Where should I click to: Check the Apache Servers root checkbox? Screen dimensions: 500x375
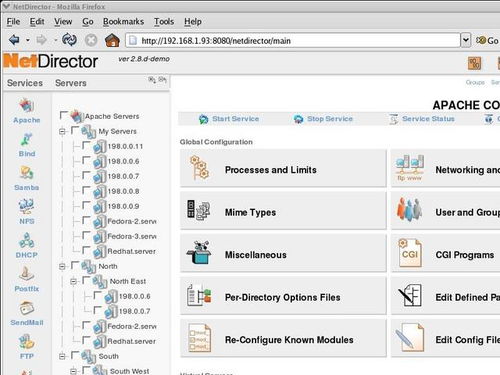63,115
